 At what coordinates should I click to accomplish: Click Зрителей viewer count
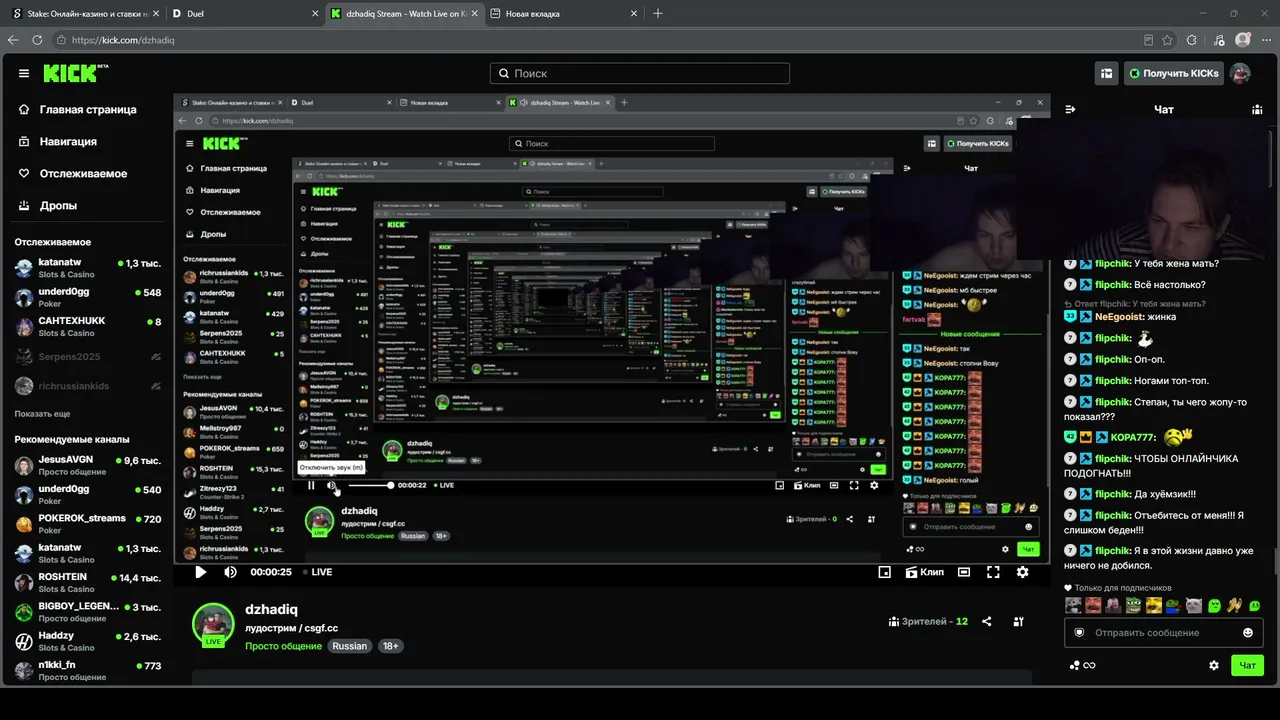tap(928, 621)
